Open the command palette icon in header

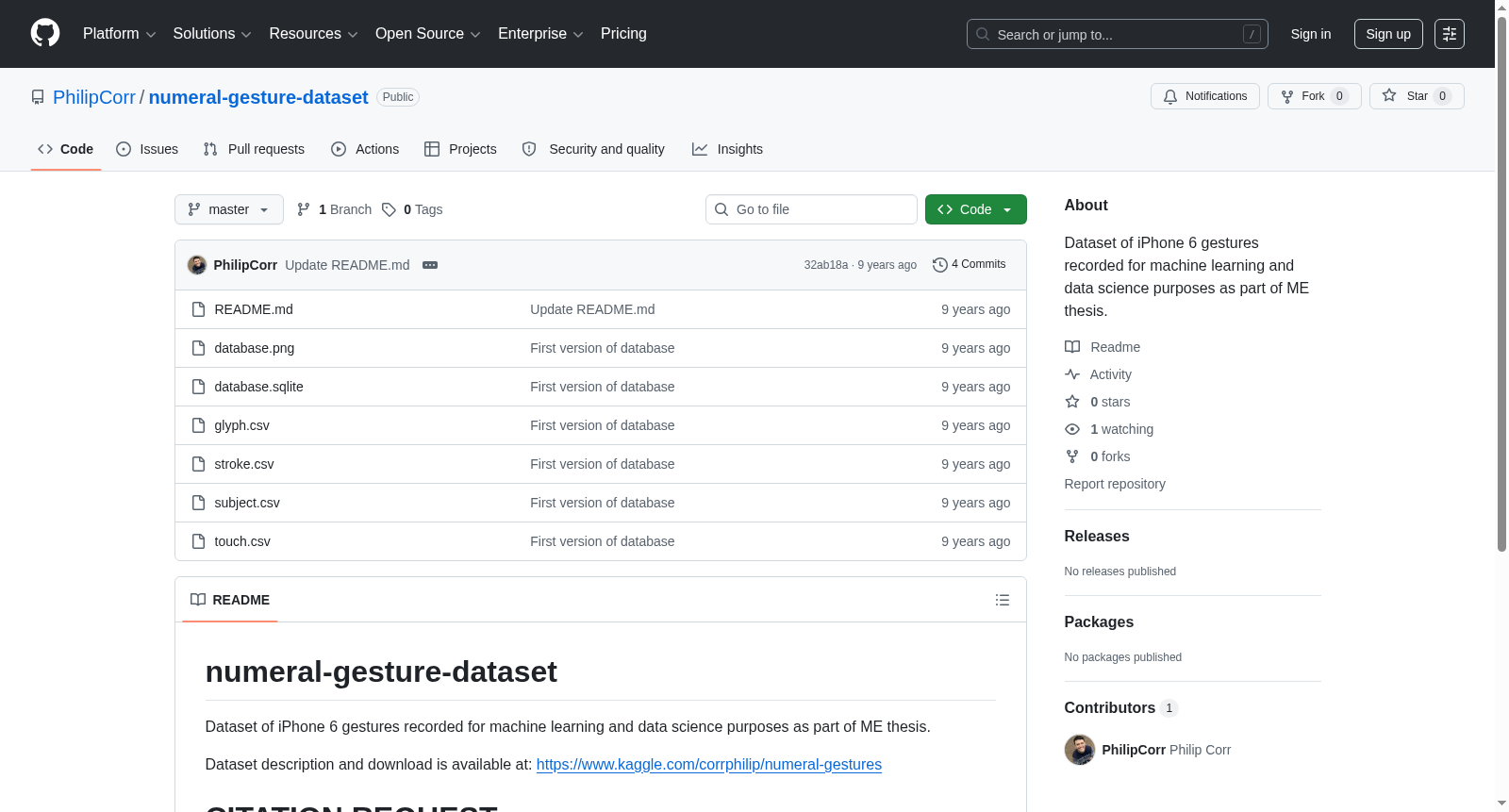1450,34
